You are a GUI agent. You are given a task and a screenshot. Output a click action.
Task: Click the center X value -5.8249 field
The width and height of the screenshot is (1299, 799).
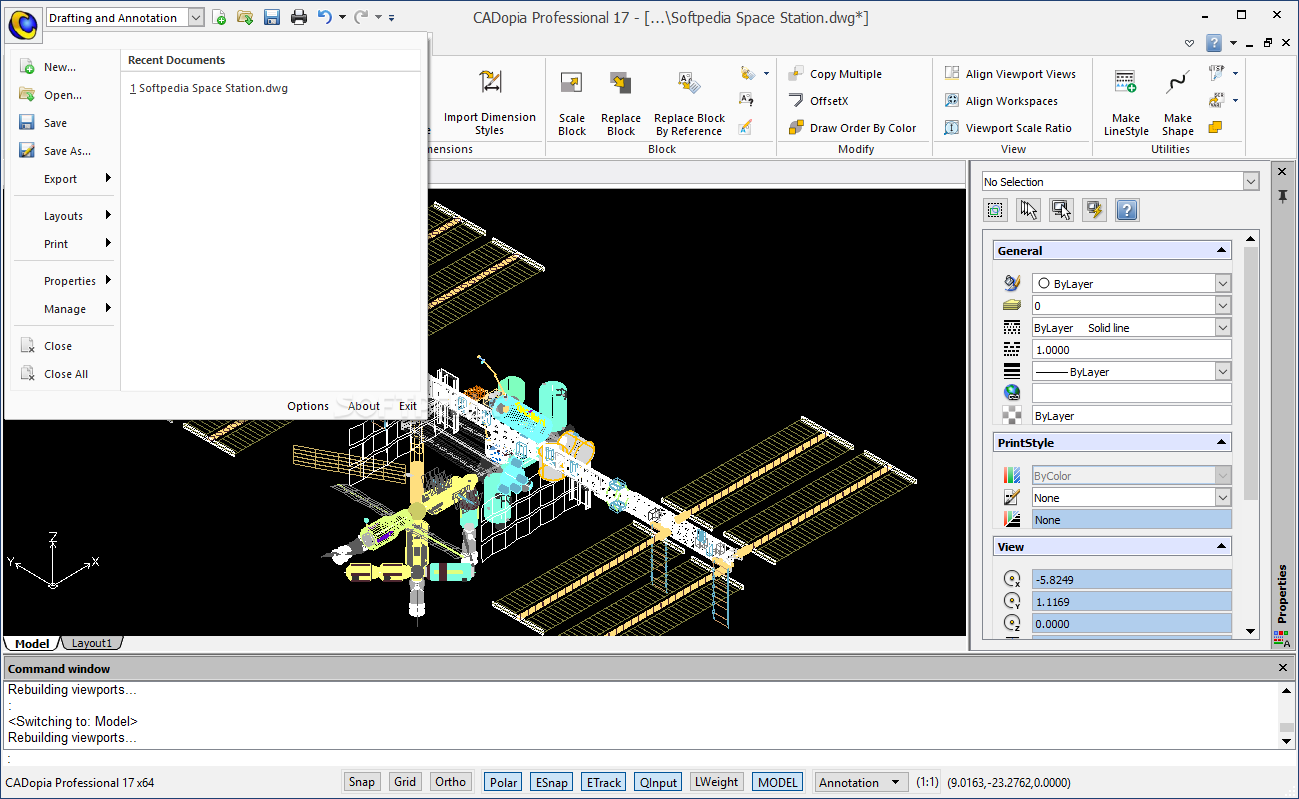[1132, 579]
